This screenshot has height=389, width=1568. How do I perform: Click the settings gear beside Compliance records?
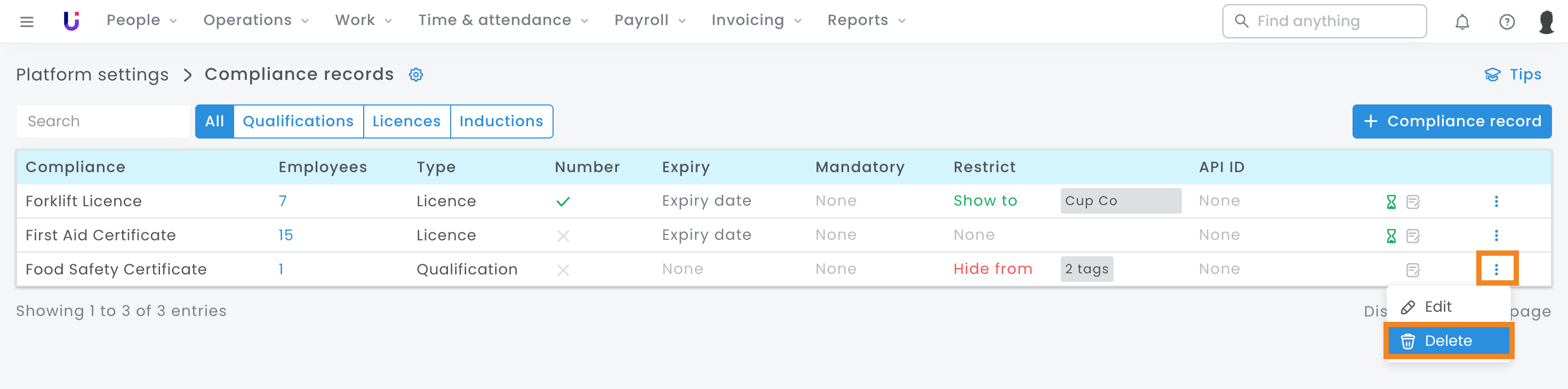(416, 75)
